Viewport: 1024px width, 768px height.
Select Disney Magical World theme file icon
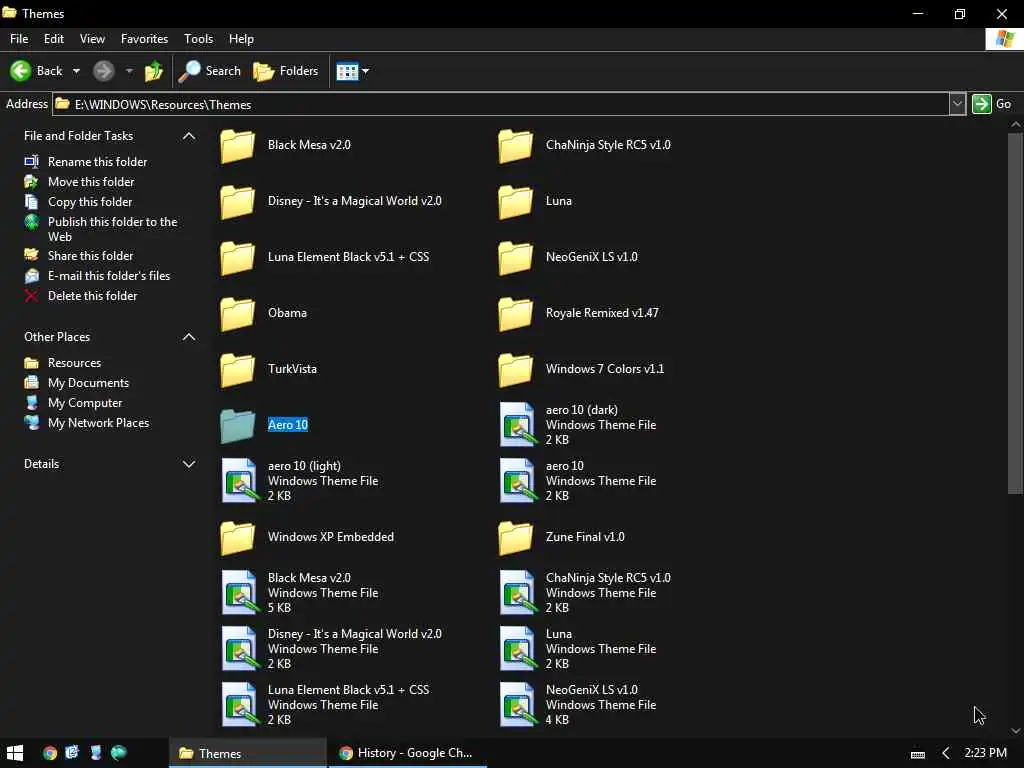click(x=239, y=648)
